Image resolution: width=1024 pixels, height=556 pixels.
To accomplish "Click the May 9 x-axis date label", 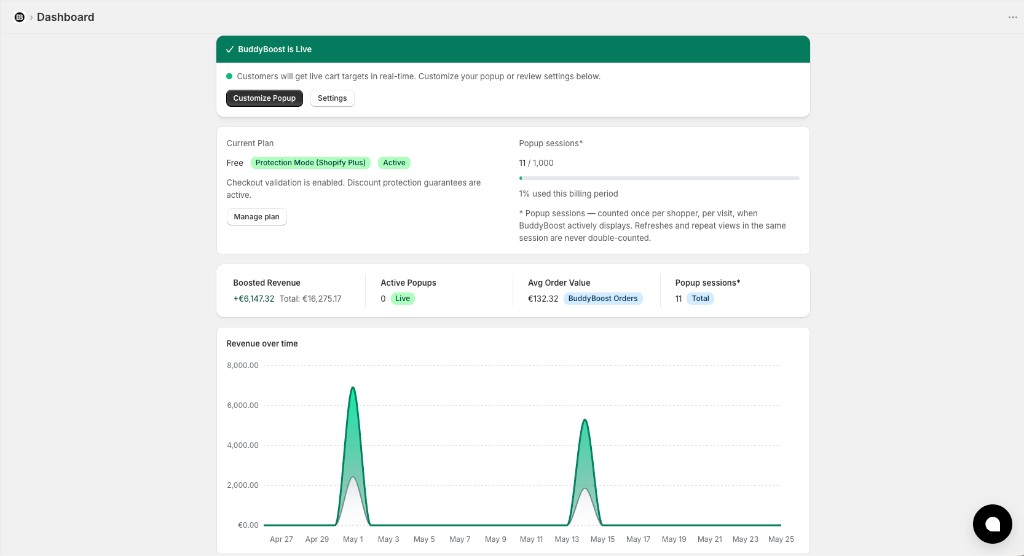I will [x=496, y=540].
